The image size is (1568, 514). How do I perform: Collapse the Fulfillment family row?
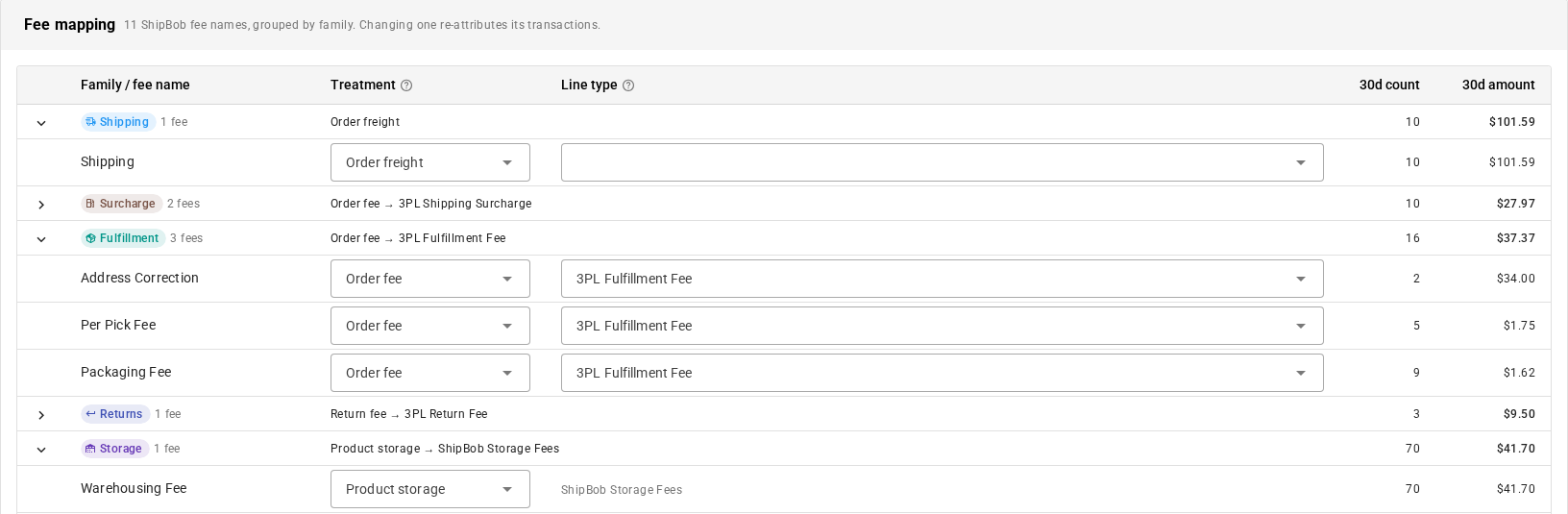click(41, 239)
